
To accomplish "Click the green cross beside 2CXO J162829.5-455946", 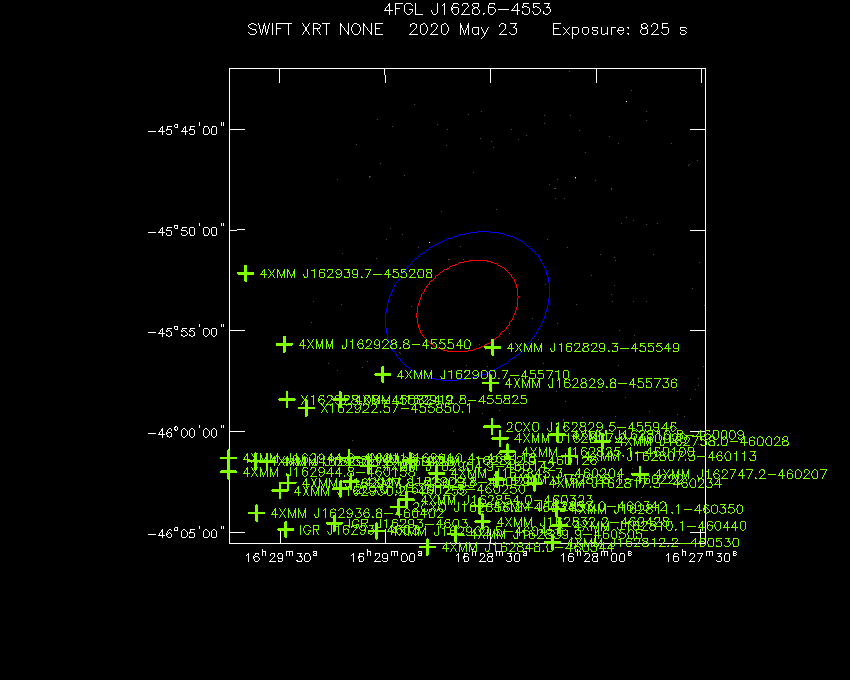I will (492, 427).
